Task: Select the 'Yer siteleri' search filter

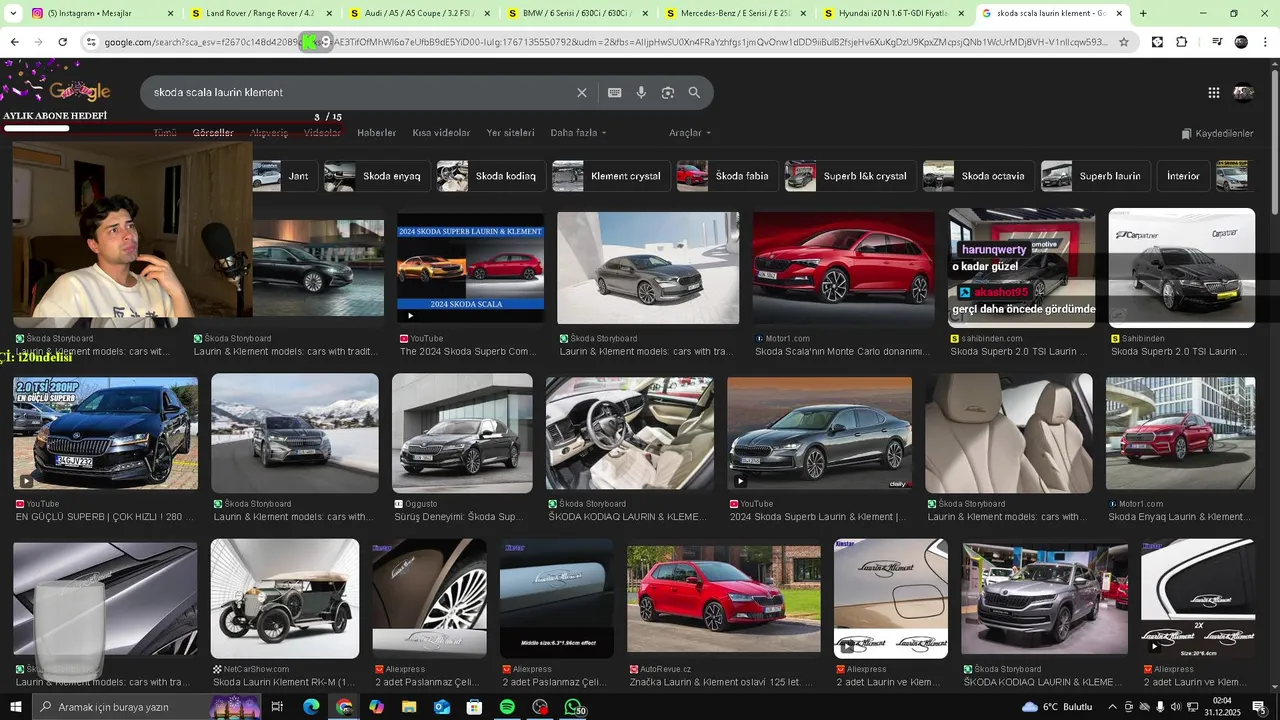Action: [510, 132]
